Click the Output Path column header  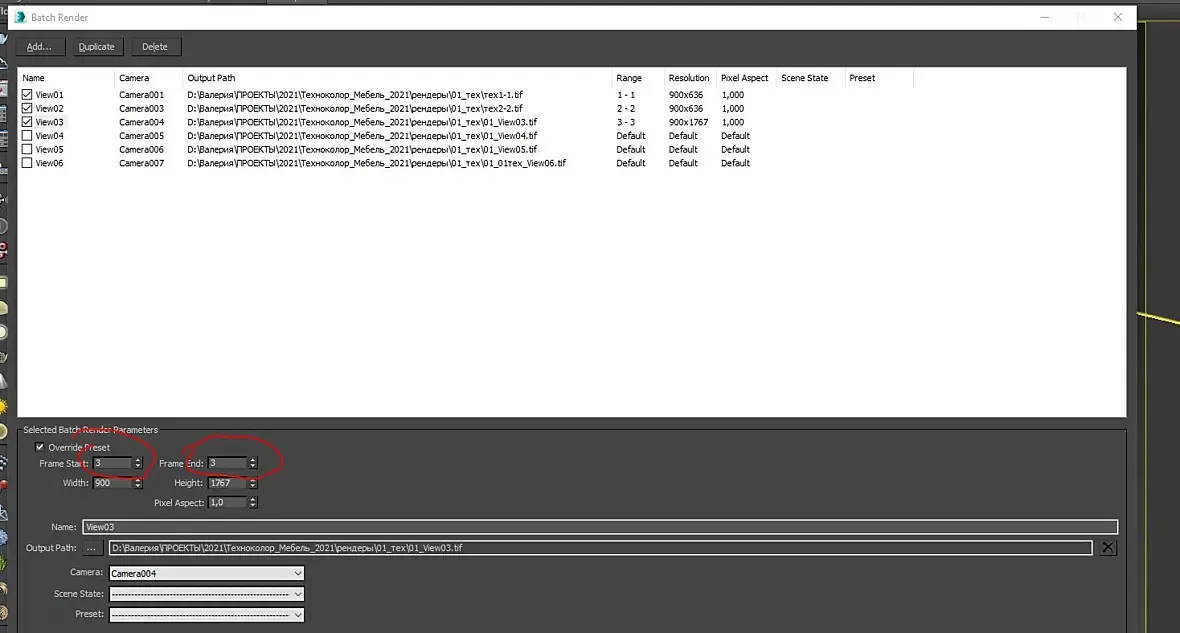pyautogui.click(x=397, y=78)
